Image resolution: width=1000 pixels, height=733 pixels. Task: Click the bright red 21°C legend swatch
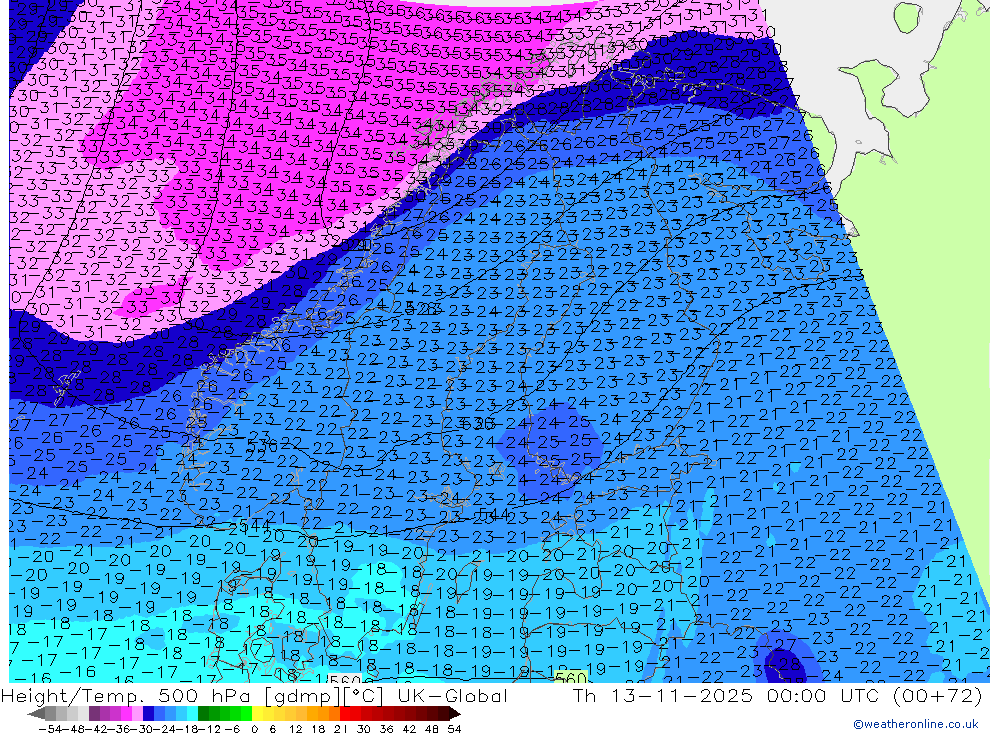345,713
